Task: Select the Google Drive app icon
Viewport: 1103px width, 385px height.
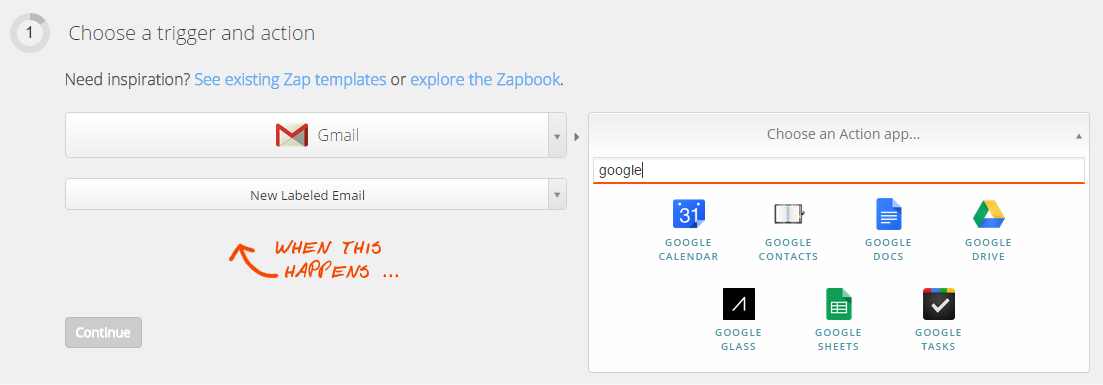Action: tap(988, 214)
